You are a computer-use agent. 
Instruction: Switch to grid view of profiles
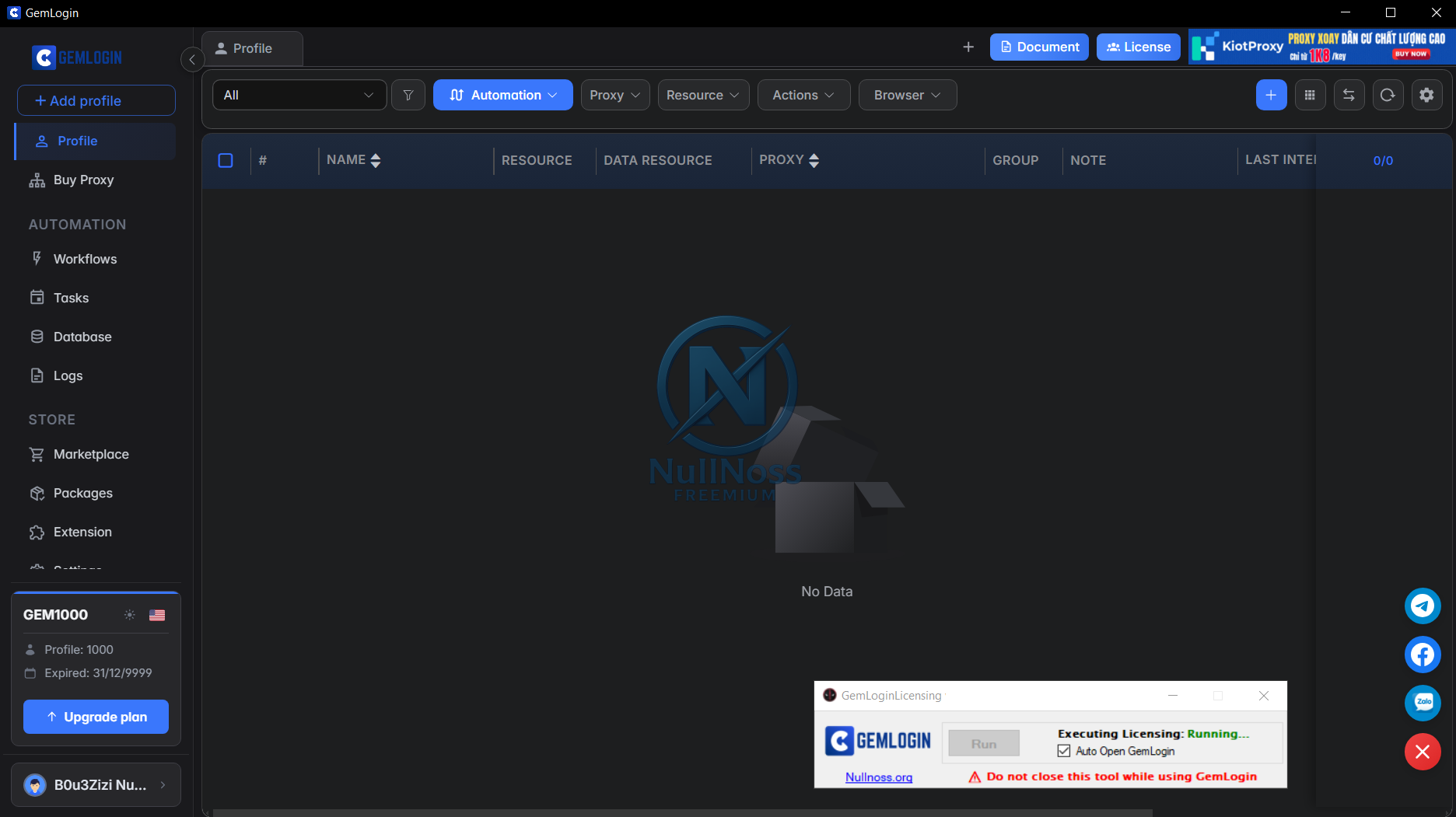point(1310,95)
